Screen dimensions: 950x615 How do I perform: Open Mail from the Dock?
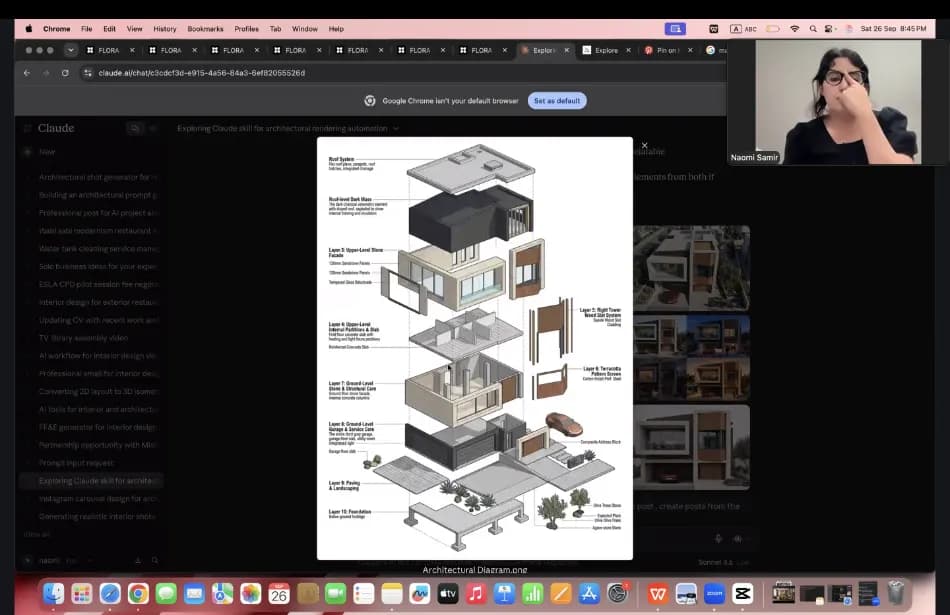click(194, 594)
